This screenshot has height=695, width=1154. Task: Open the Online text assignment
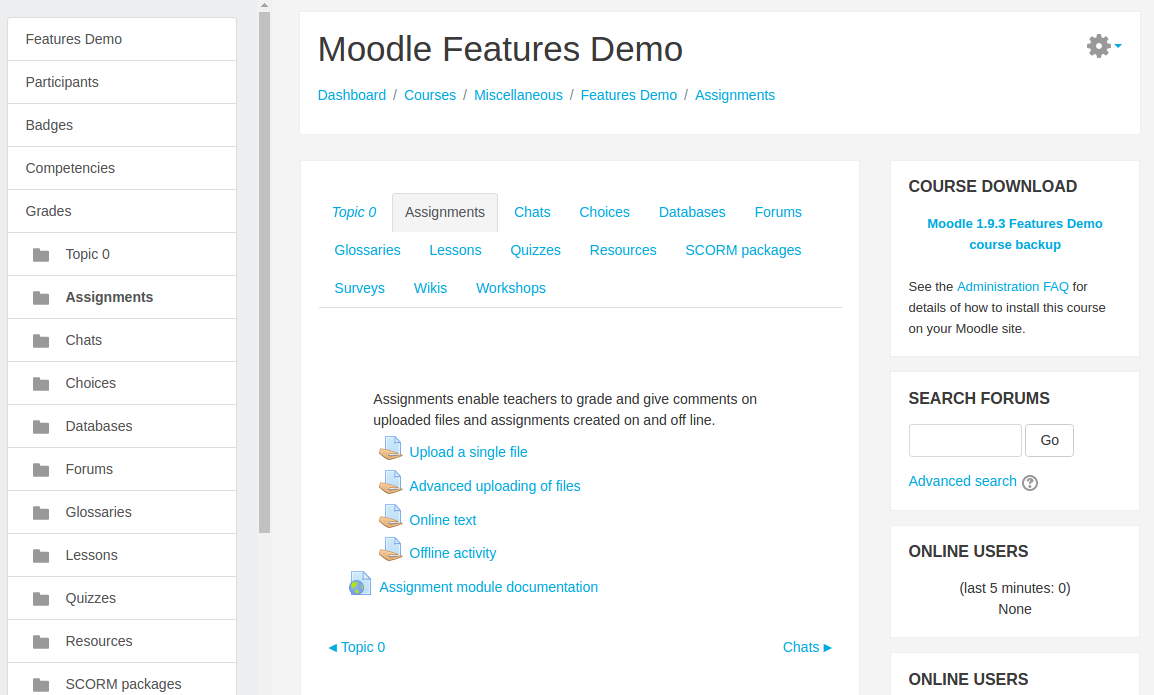pyautogui.click(x=442, y=520)
